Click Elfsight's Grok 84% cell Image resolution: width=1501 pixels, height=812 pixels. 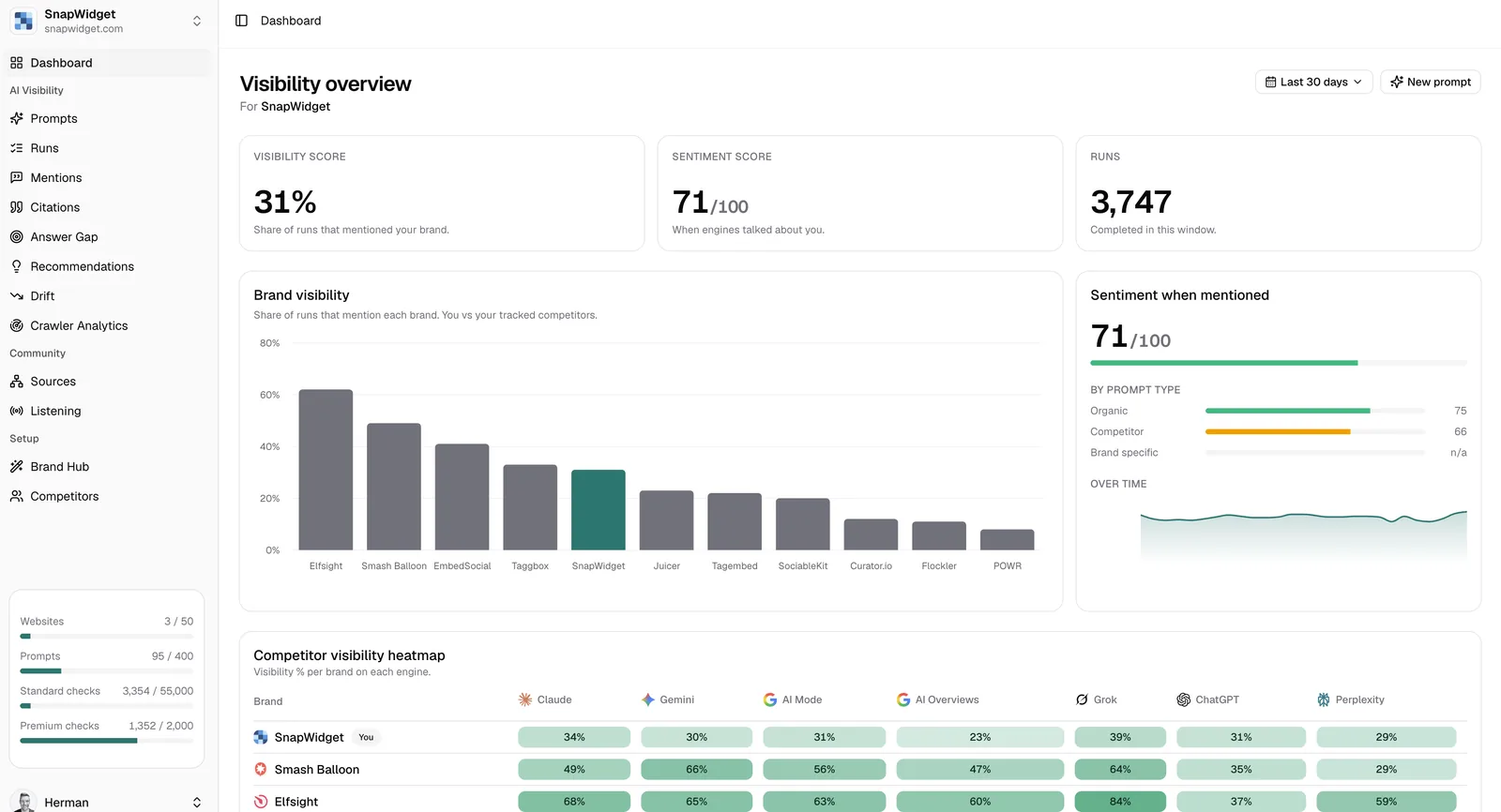pyautogui.click(x=1120, y=802)
